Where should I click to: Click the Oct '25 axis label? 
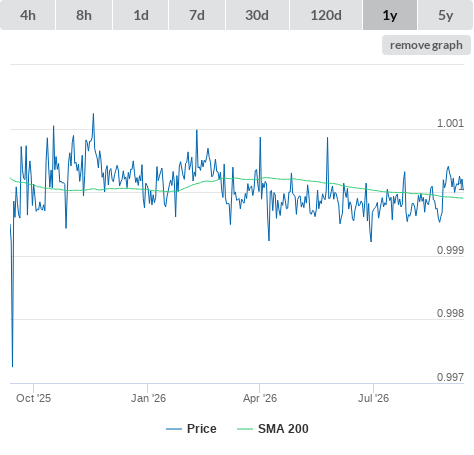click(x=33, y=398)
